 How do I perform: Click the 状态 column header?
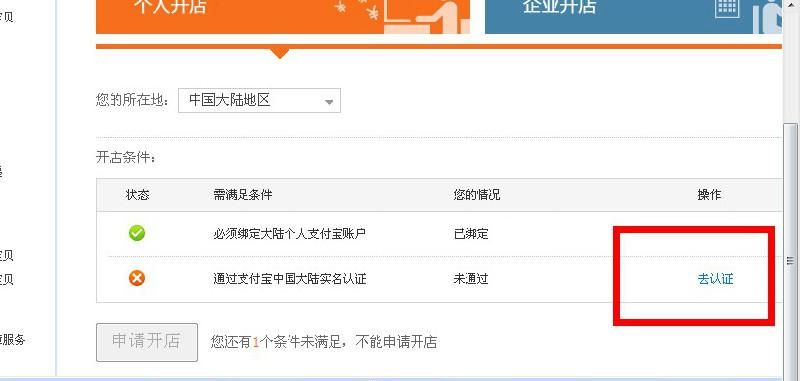138,195
